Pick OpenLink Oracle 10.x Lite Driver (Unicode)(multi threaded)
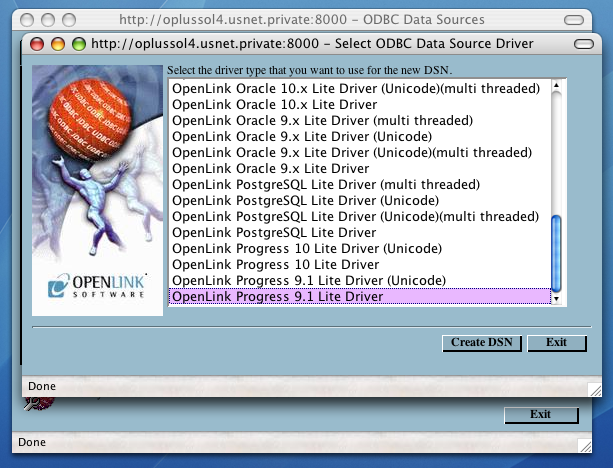This screenshot has width=613, height=468. pos(355,88)
